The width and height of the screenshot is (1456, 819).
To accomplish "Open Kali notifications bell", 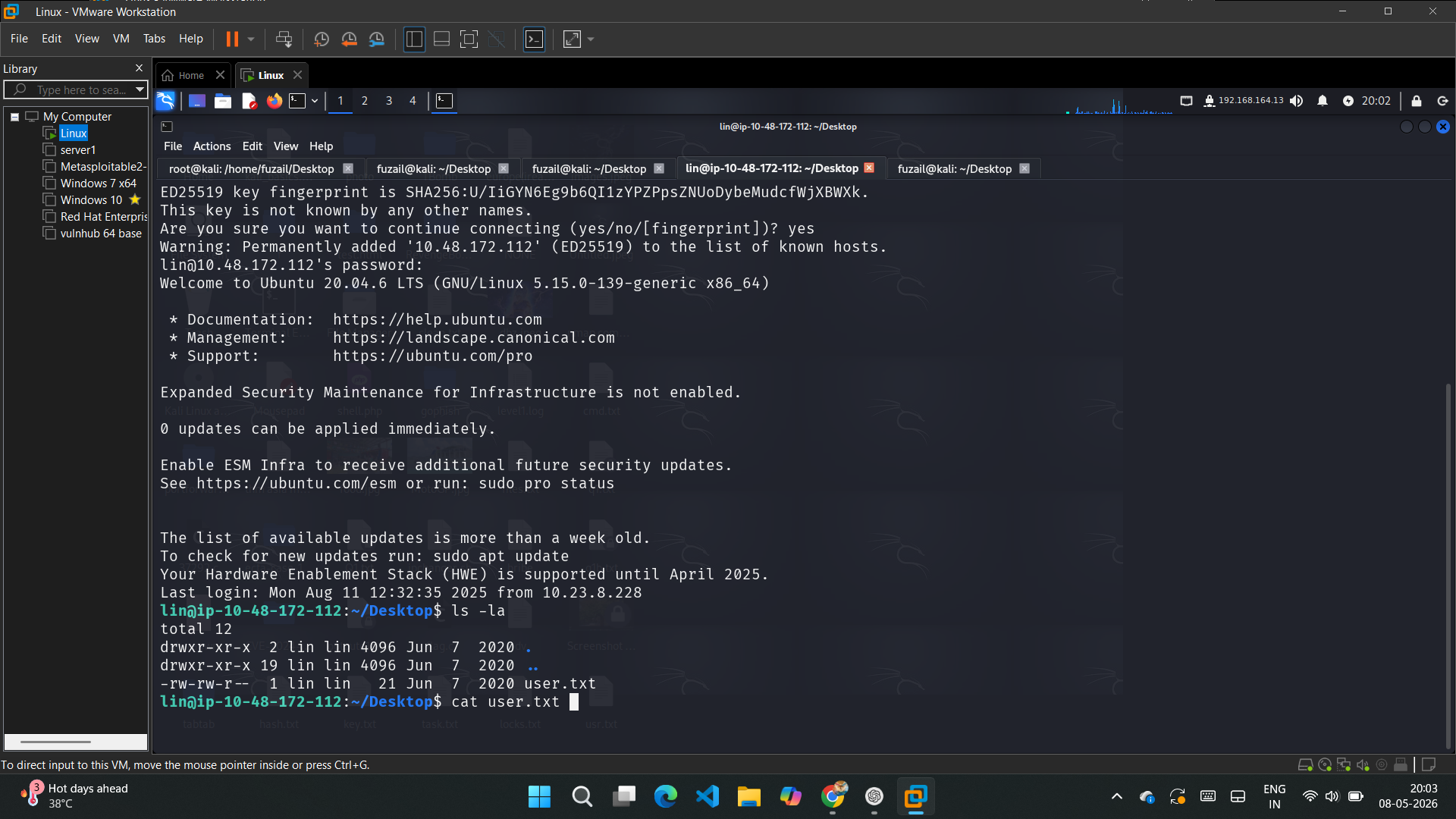I will click(x=1323, y=101).
